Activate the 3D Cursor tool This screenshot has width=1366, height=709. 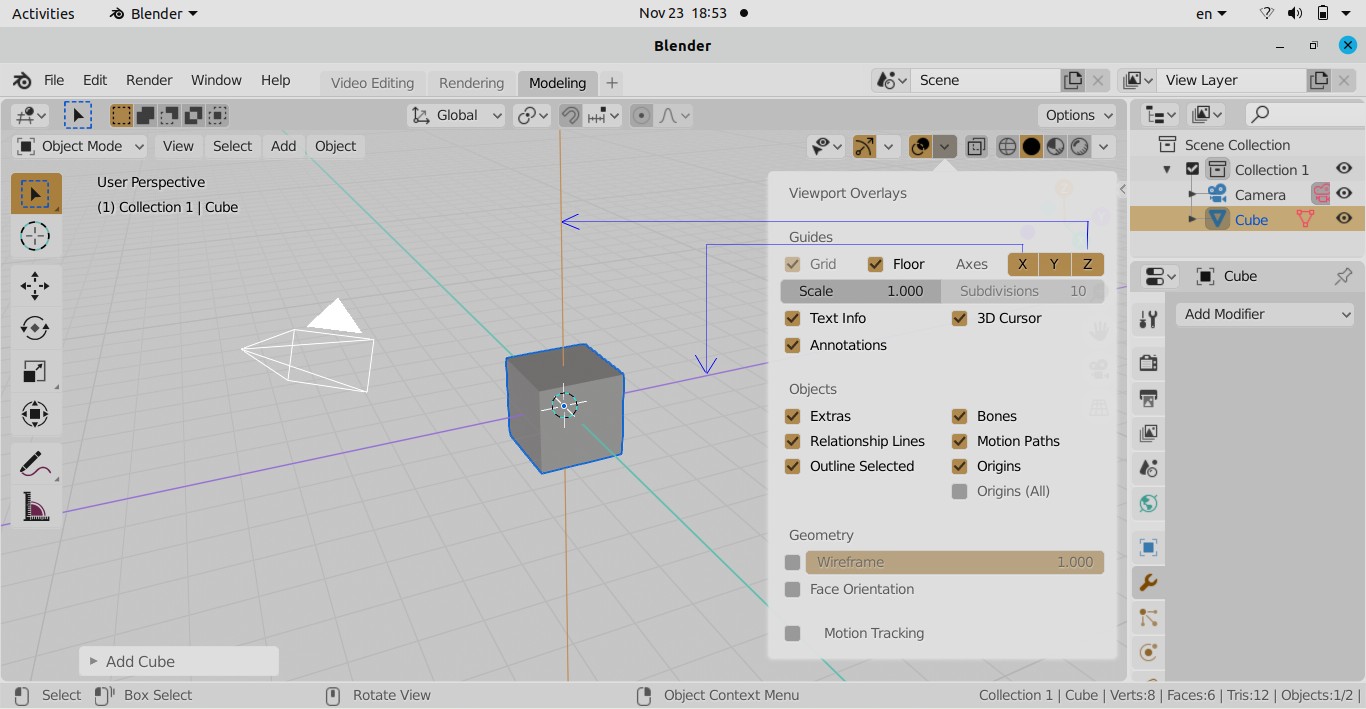click(35, 237)
